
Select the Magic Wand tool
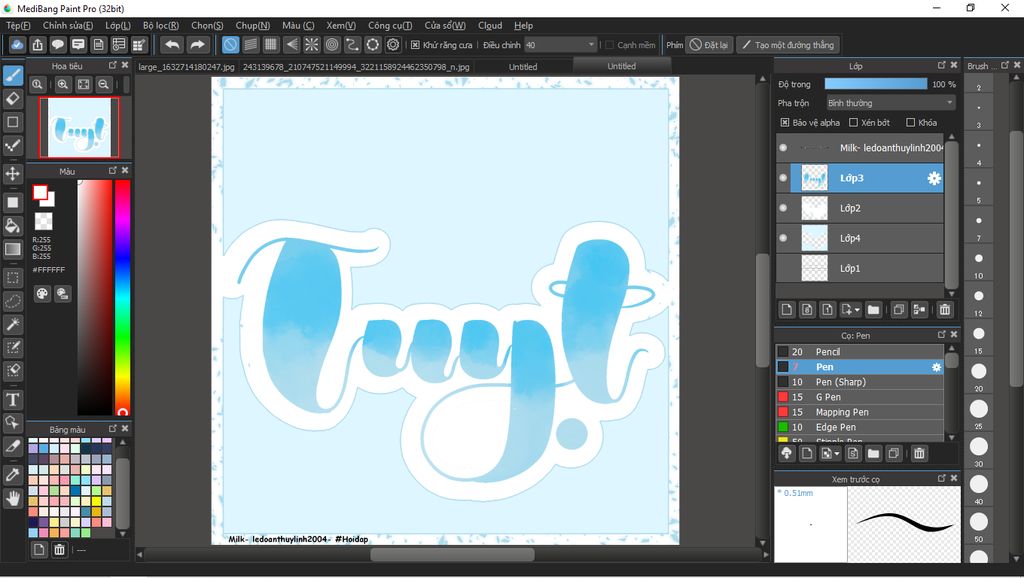pos(12,325)
